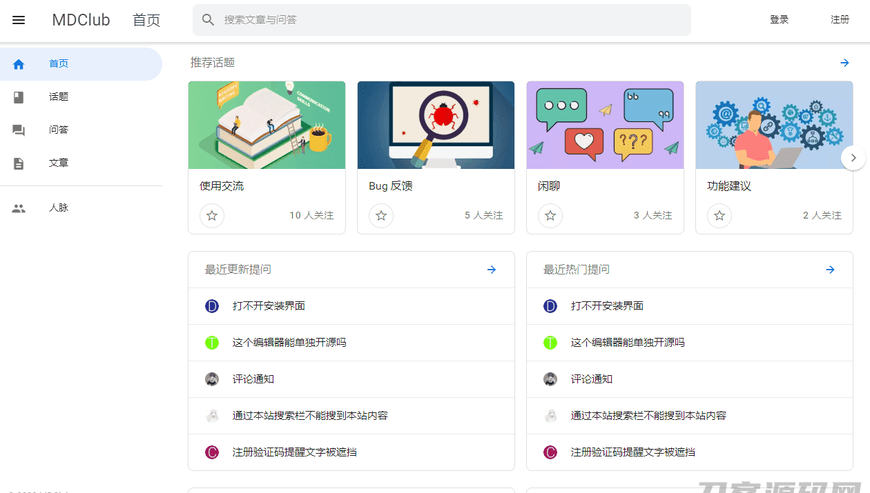
Task: Go to 问答 in sidebar
Action: [59, 130]
